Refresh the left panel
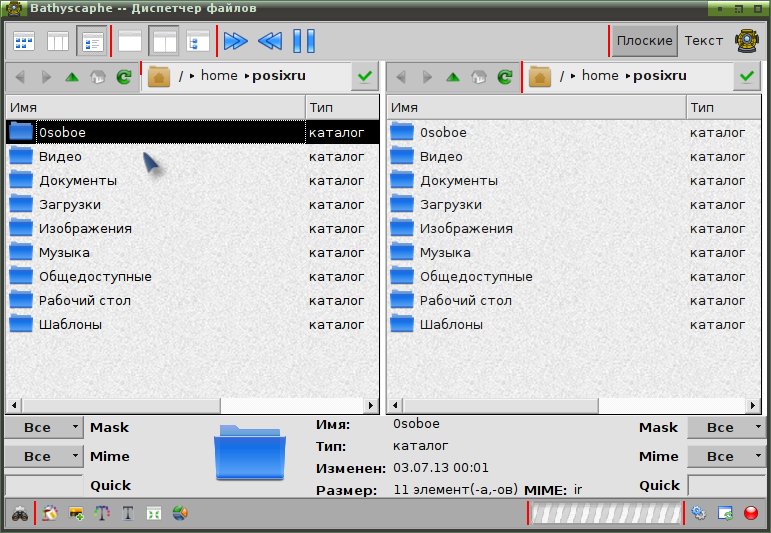Viewport: 771px width, 533px height. coord(124,77)
